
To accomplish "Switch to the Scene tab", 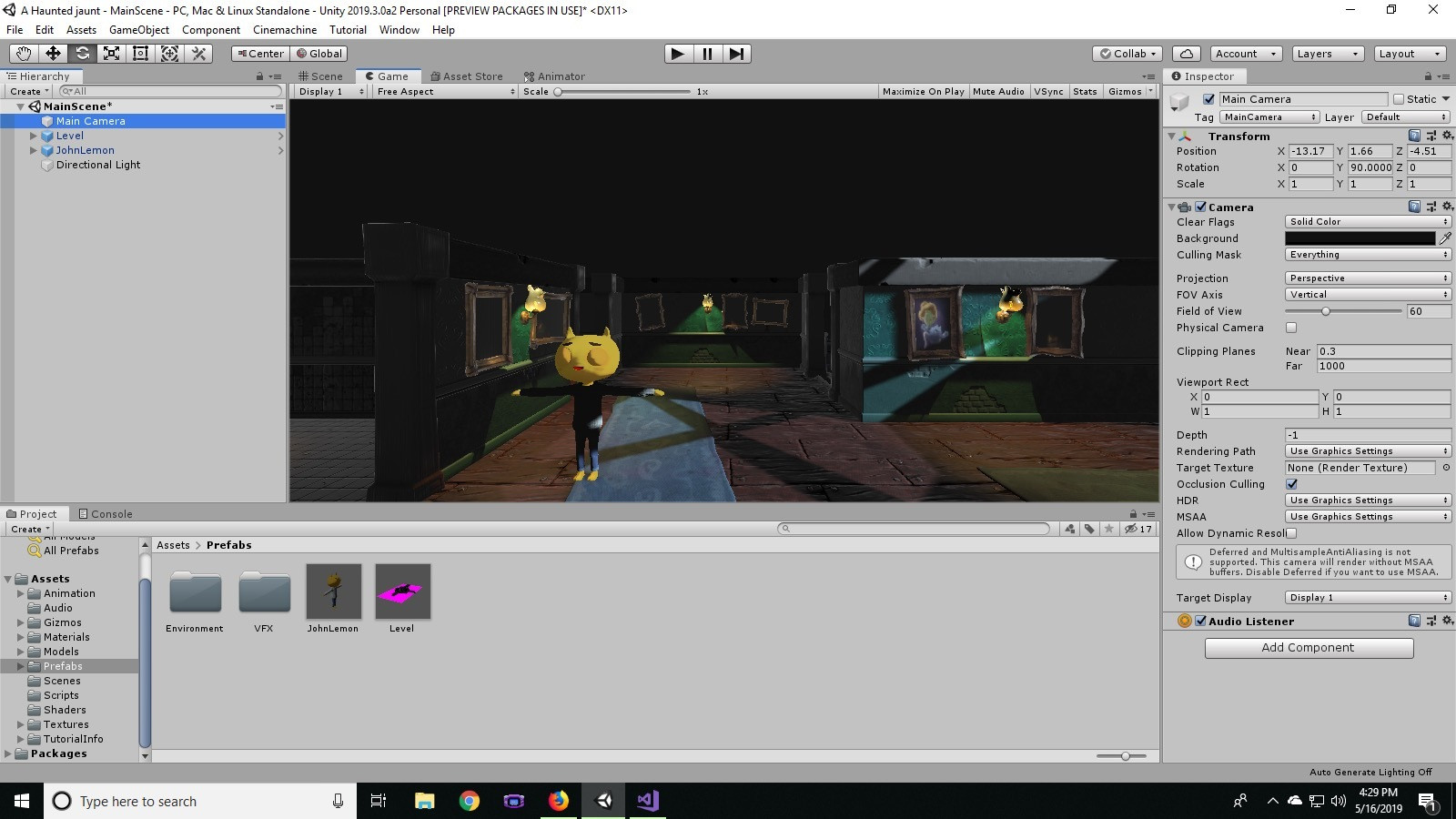I will click(x=321, y=76).
